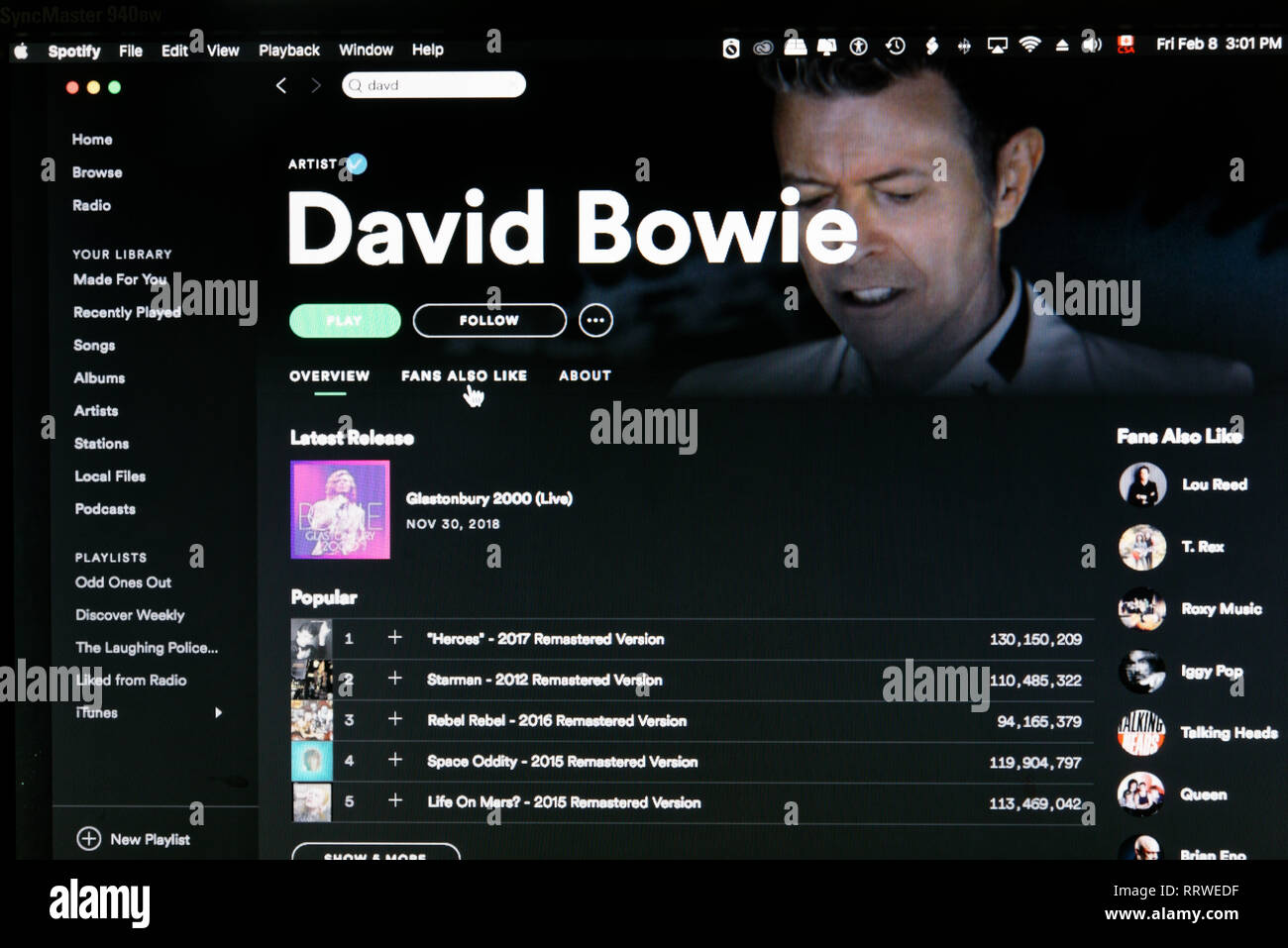The width and height of the screenshot is (1288, 948).
Task: Open the Help menu
Action: [x=428, y=50]
